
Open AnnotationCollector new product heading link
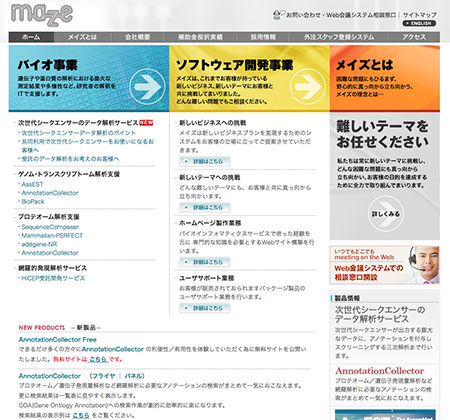point(50,376)
